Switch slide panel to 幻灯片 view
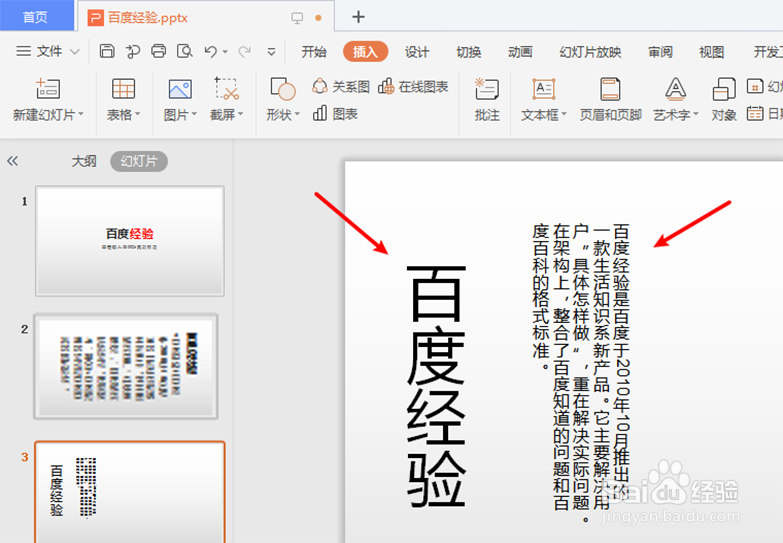This screenshot has width=783, height=543. tap(139, 161)
